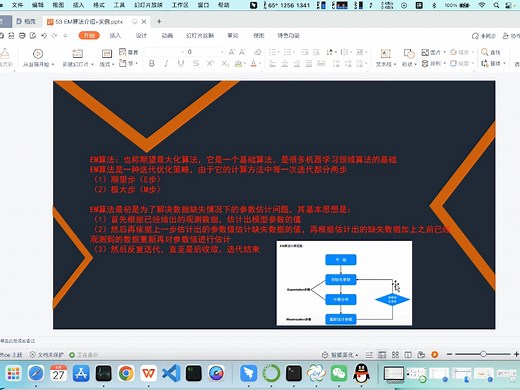
Task: Switch to the 特色功能 ribbon tab
Action: 289,35
